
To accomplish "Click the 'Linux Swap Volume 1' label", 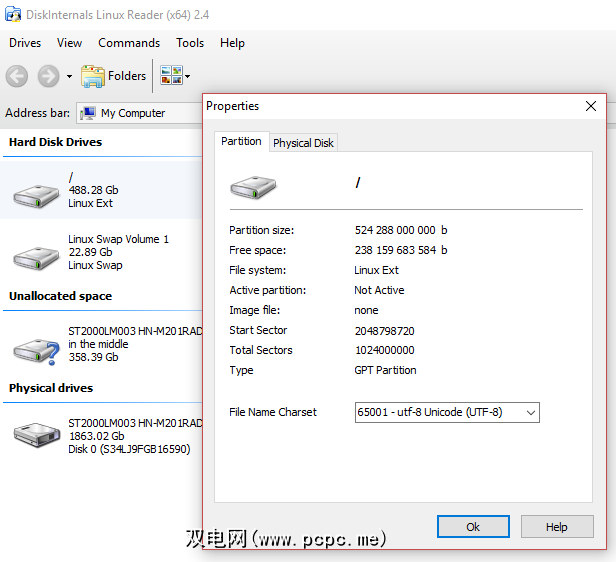I will tap(118, 239).
